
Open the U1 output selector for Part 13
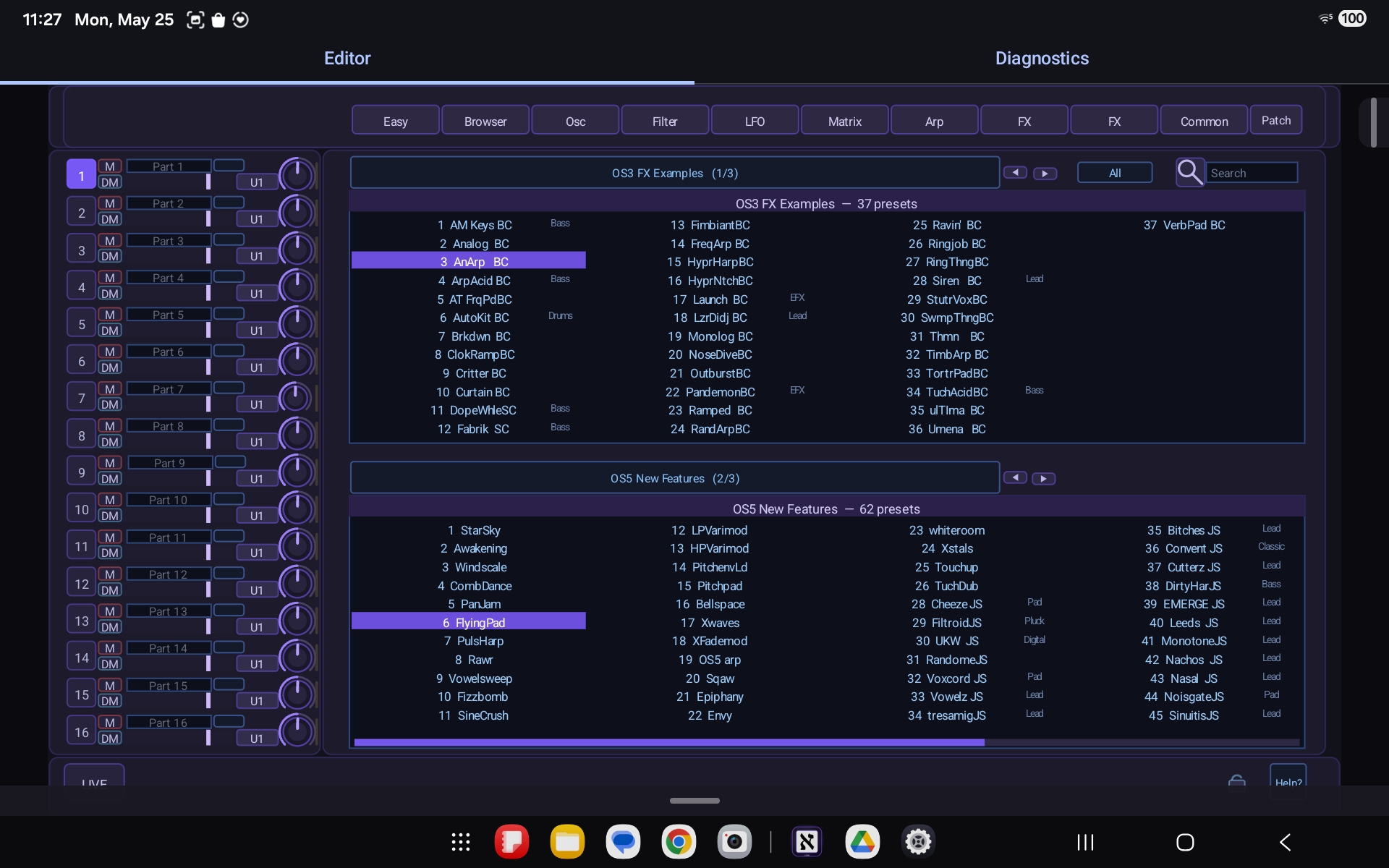pos(256,627)
